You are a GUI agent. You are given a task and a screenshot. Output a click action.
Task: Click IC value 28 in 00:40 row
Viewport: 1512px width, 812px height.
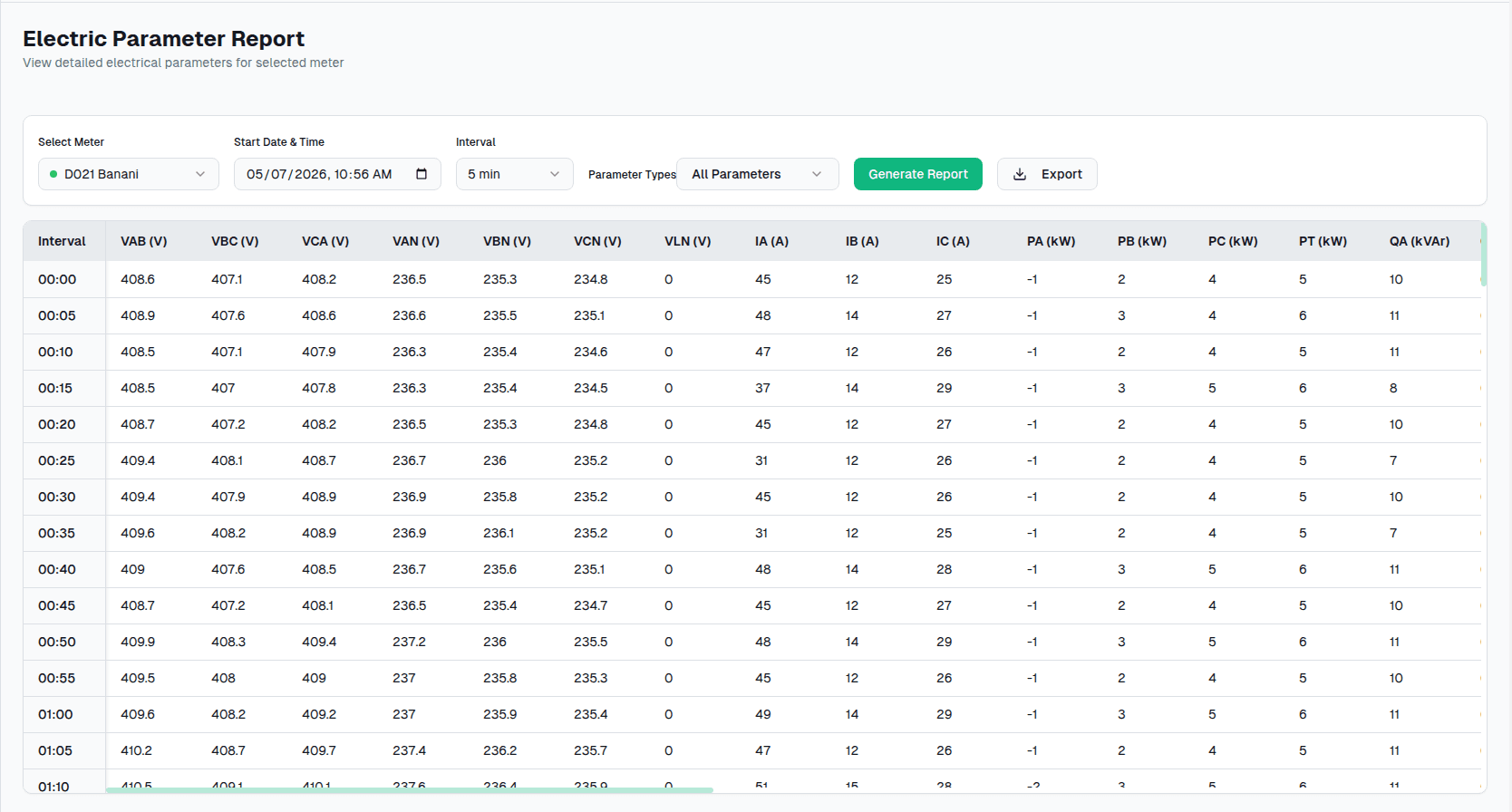[945, 569]
